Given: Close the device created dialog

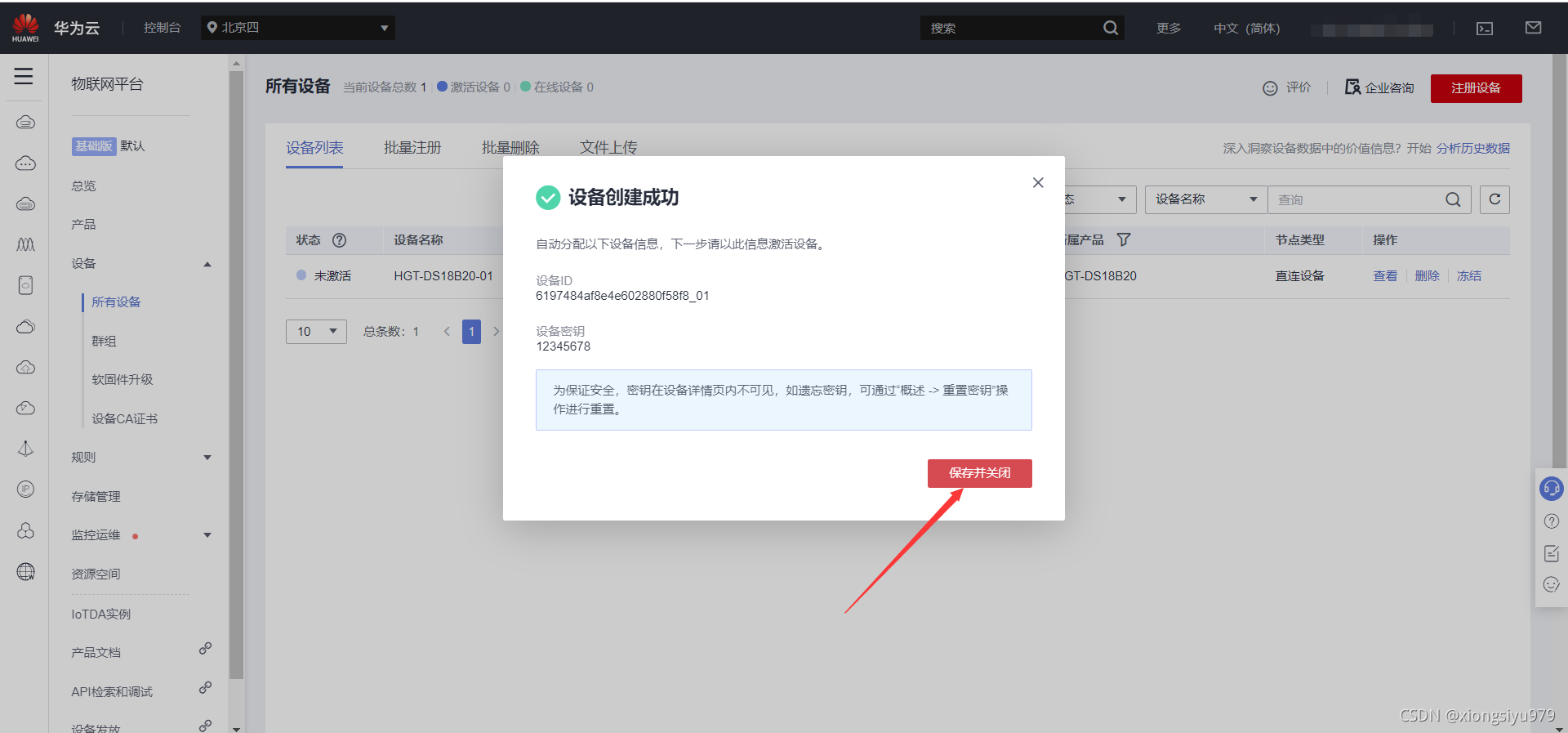Looking at the screenshot, I should click(1038, 182).
